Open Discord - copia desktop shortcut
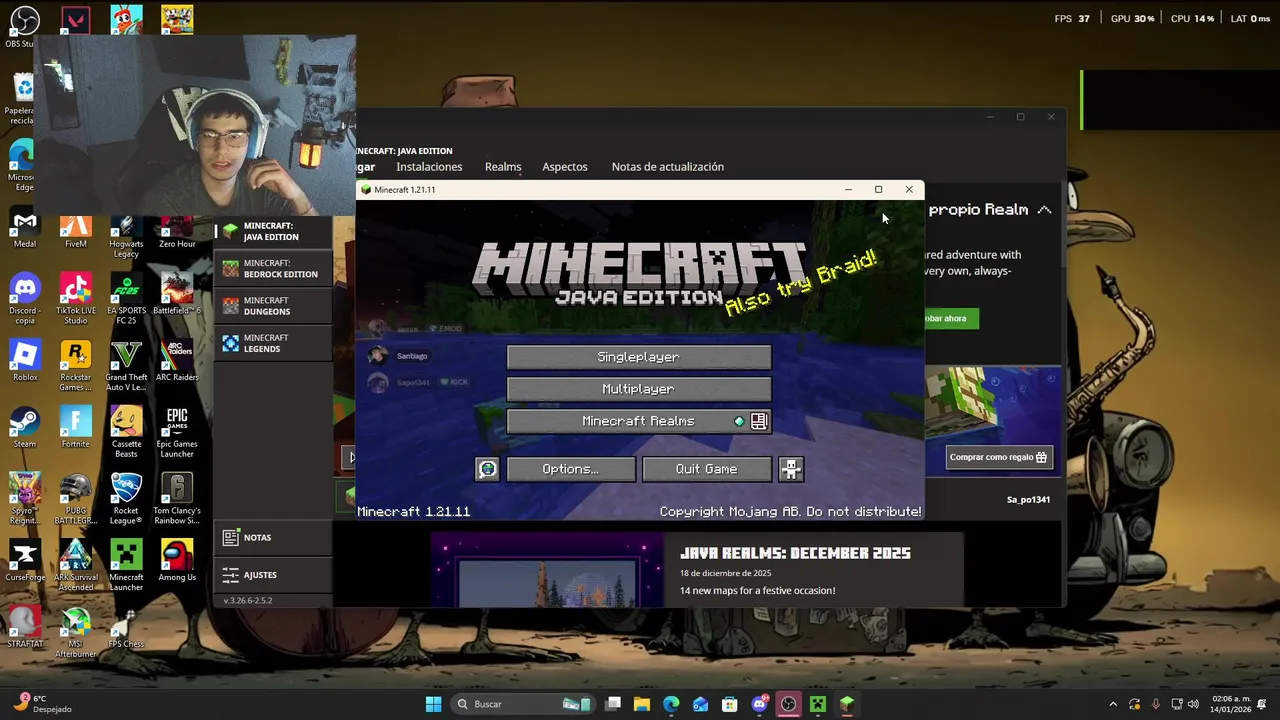This screenshot has width=1280, height=720. pyautogui.click(x=25, y=298)
